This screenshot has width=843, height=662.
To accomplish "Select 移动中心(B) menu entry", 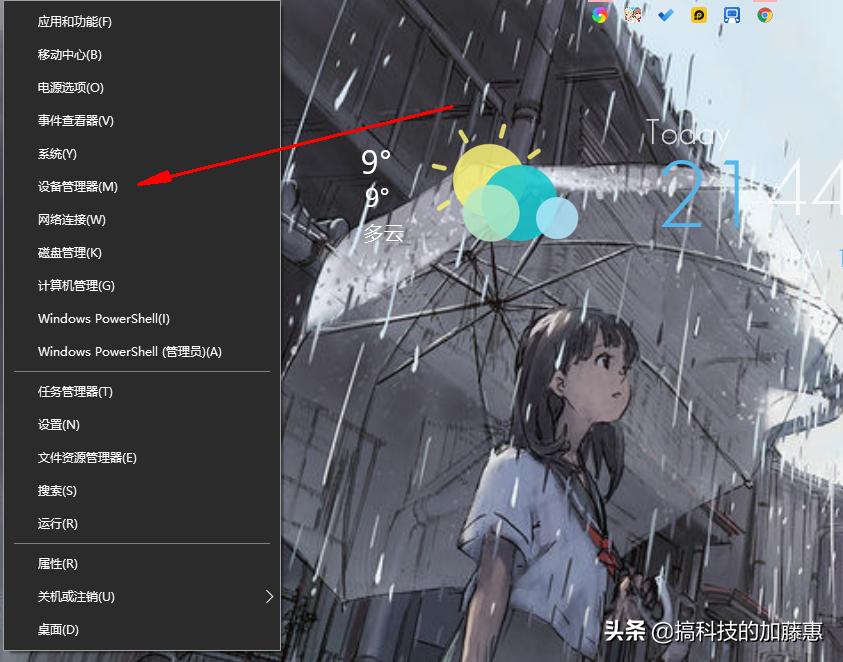I will (x=142, y=55).
